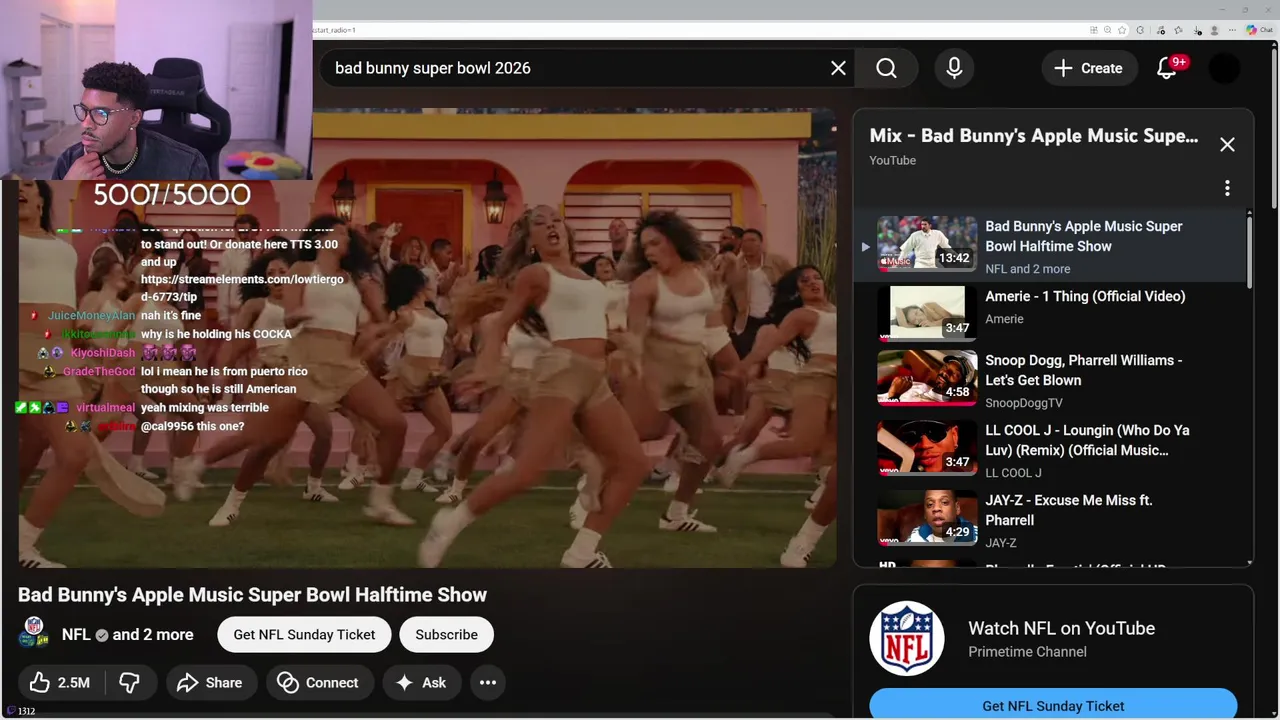This screenshot has height=720, width=1280.
Task: Open Edge downloads icon
Action: click(x=1197, y=30)
